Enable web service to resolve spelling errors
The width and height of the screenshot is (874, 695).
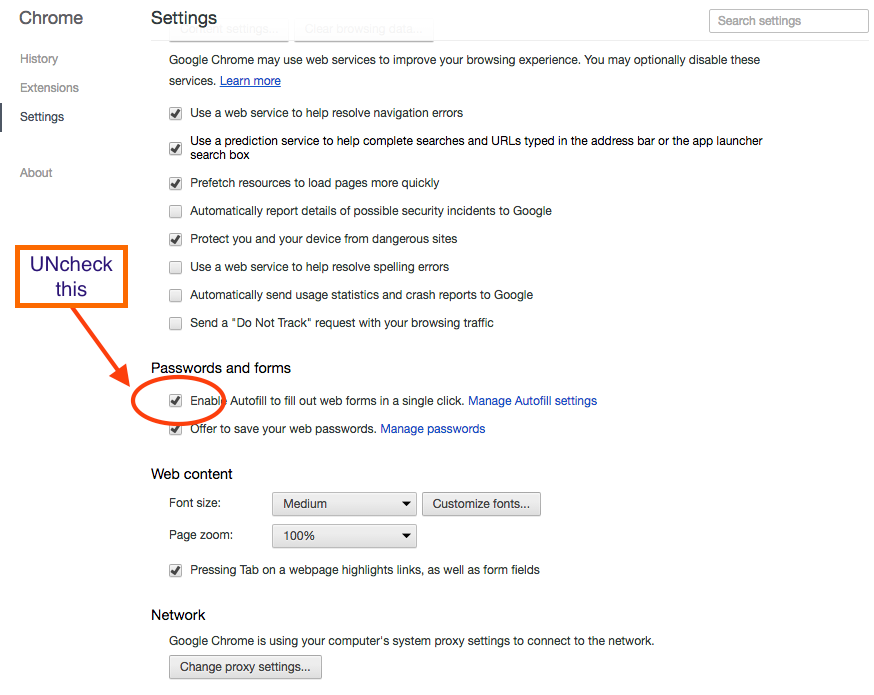(176, 268)
